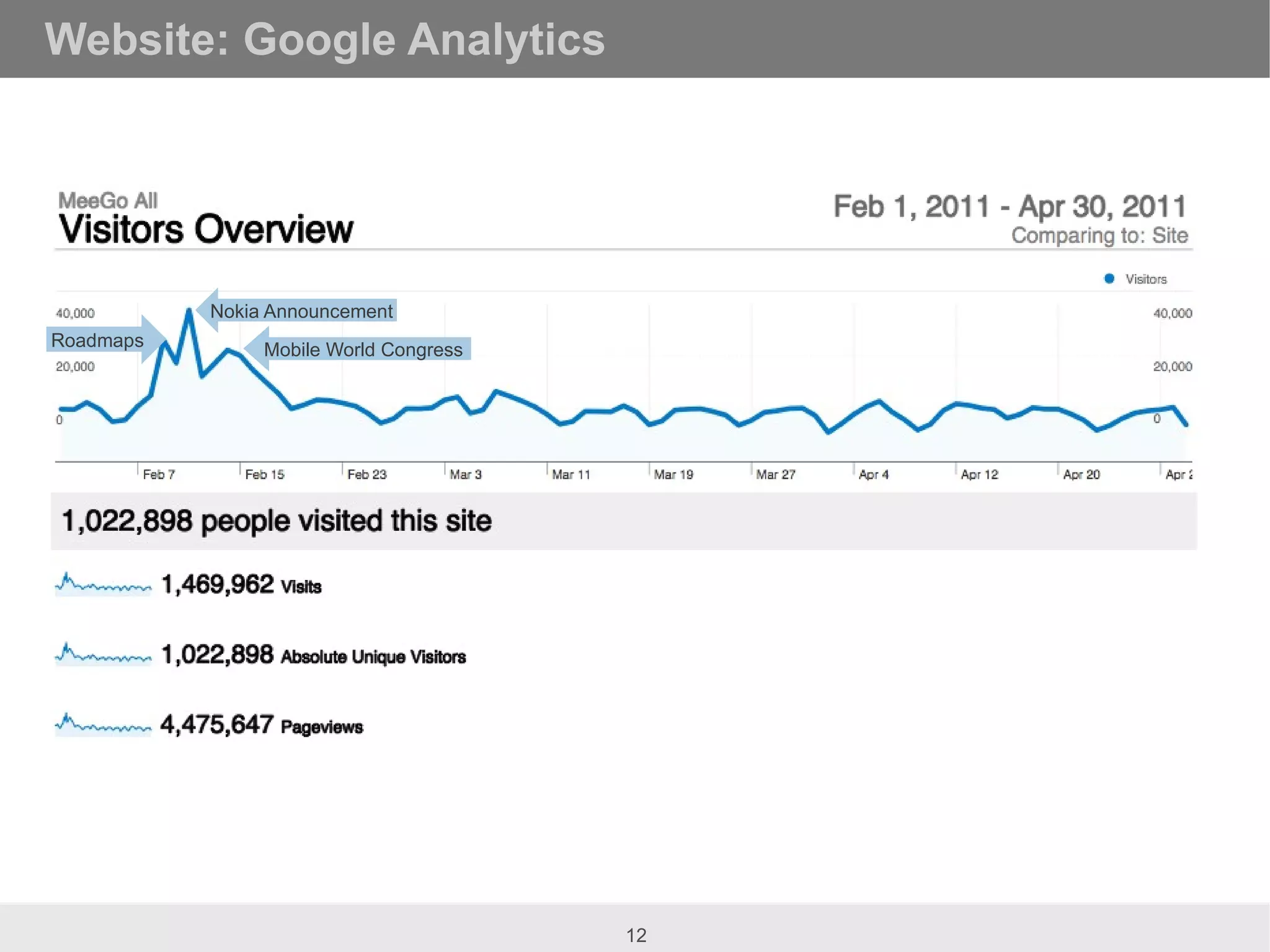Click the 'Comparing to: Site' text

tap(1099, 236)
